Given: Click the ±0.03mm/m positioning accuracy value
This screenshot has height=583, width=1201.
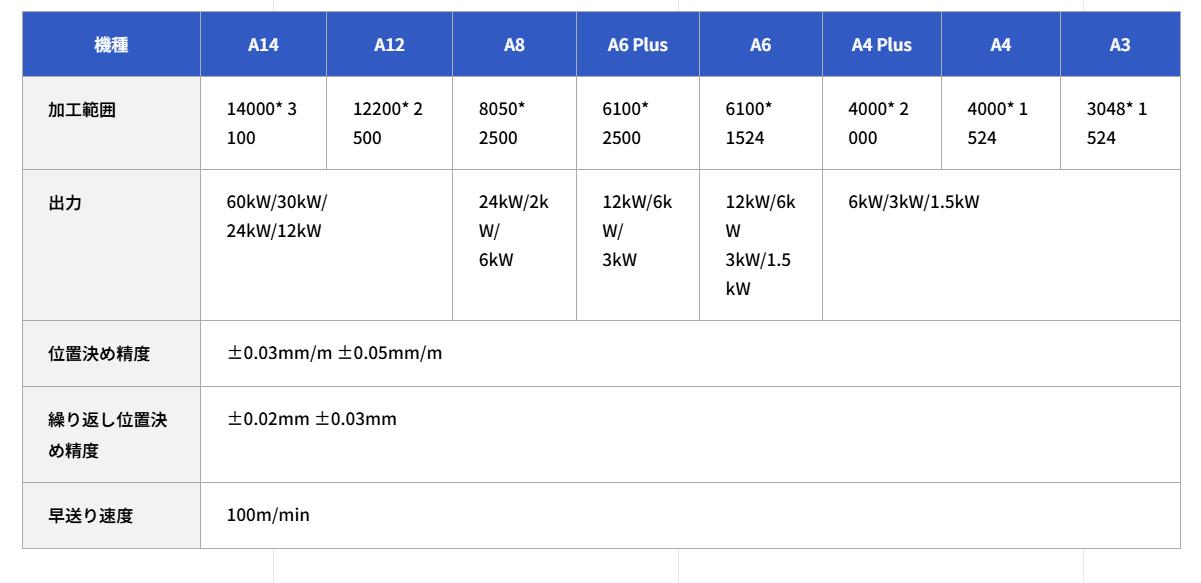Looking at the screenshot, I should pyautogui.click(x=280, y=354).
